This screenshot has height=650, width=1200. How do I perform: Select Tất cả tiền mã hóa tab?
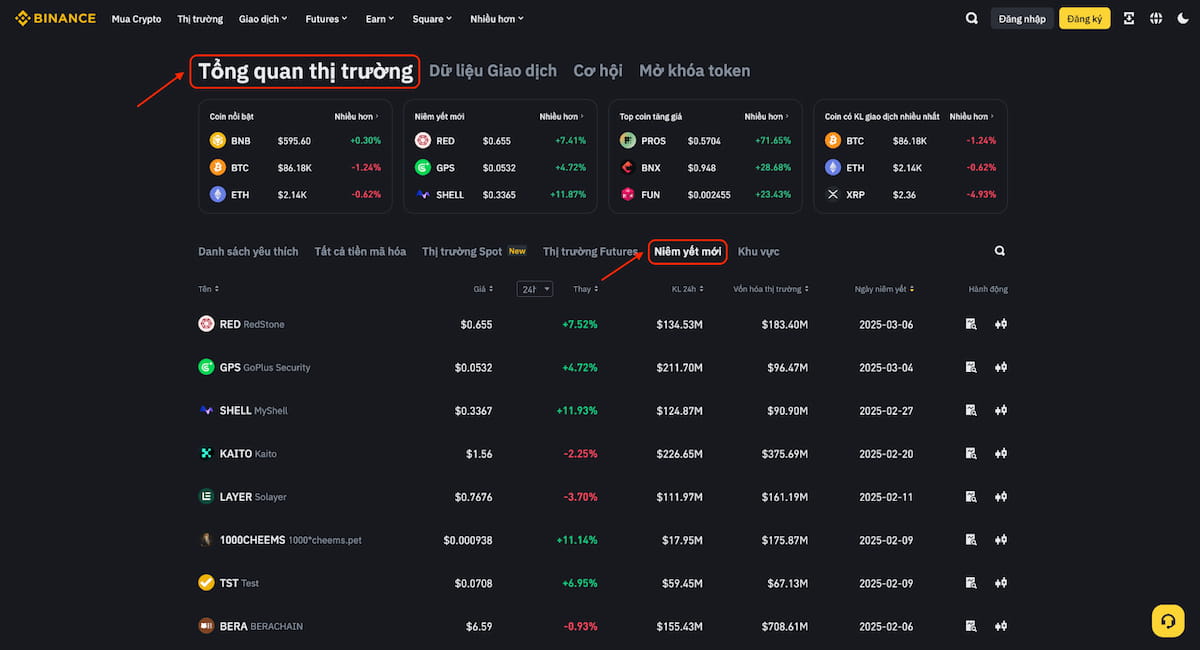click(x=360, y=252)
